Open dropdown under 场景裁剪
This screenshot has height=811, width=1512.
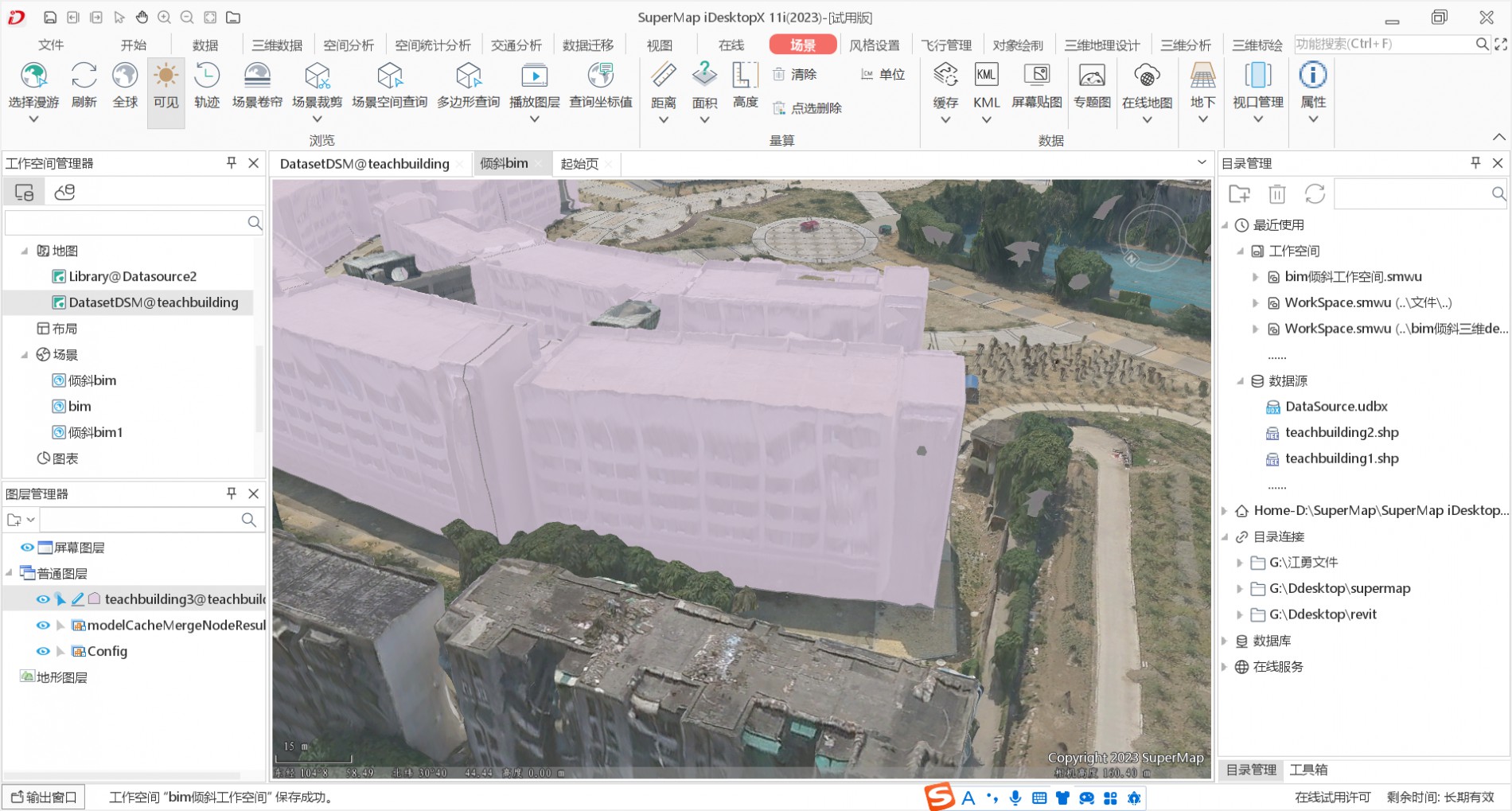(x=317, y=119)
